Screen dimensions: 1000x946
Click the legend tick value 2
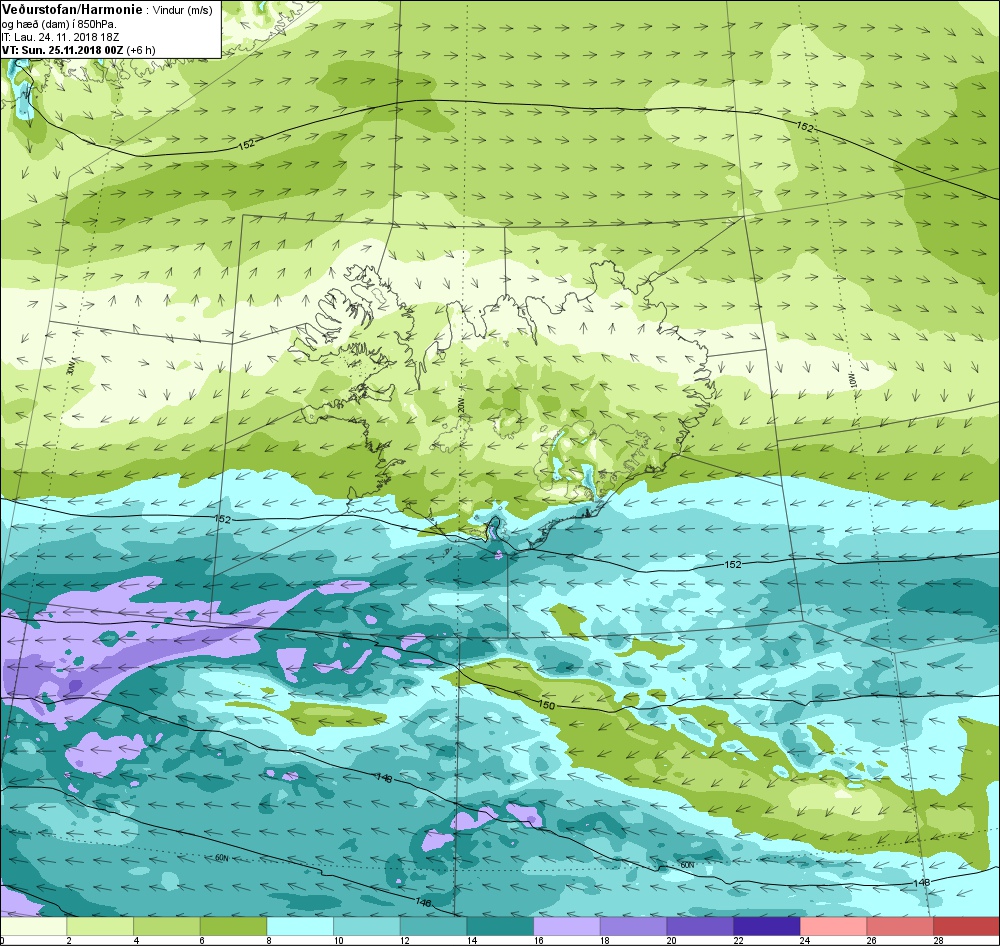[69, 940]
